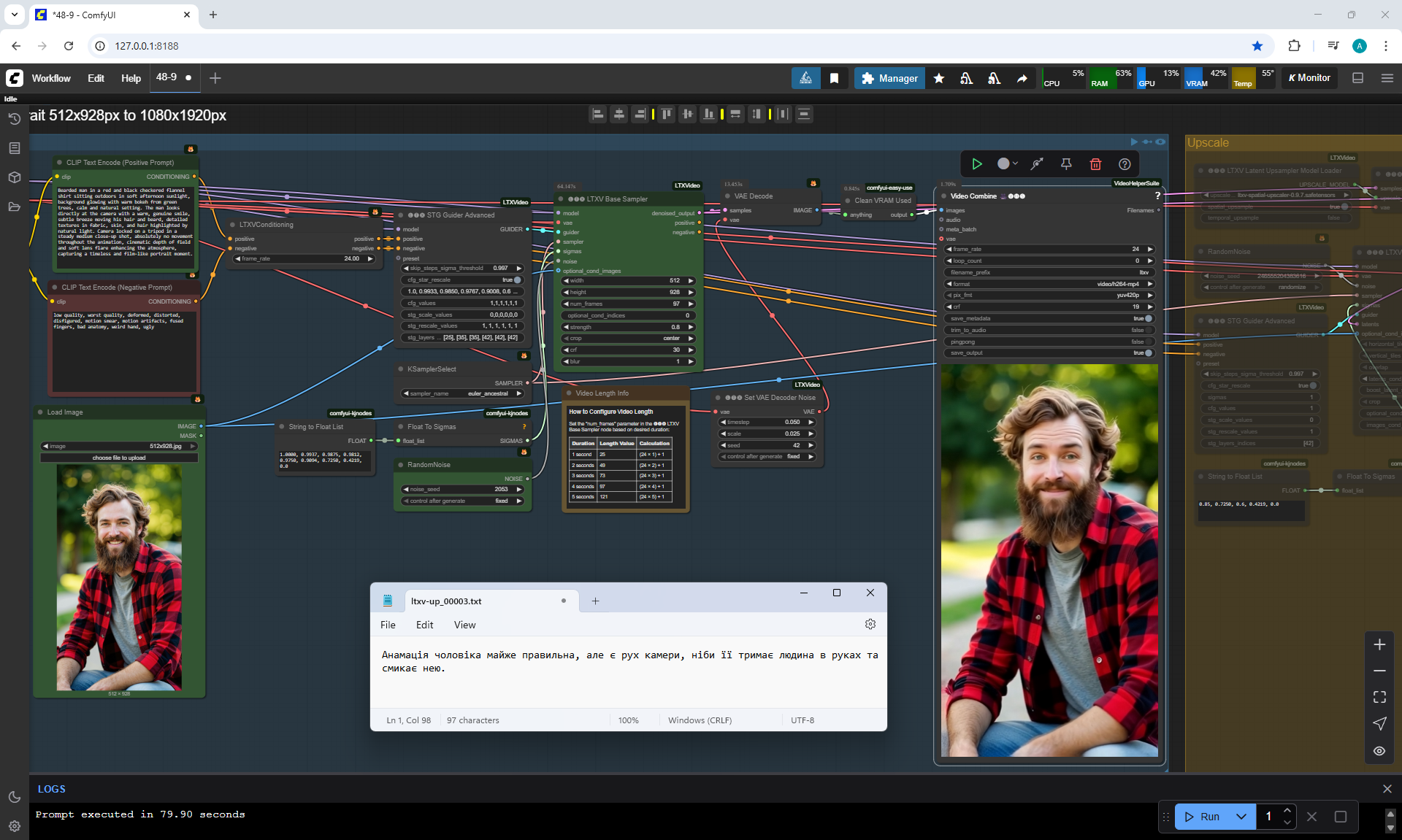This screenshot has height=840, width=1402.
Task: Delete selected node with red trash icon
Action: (1095, 164)
